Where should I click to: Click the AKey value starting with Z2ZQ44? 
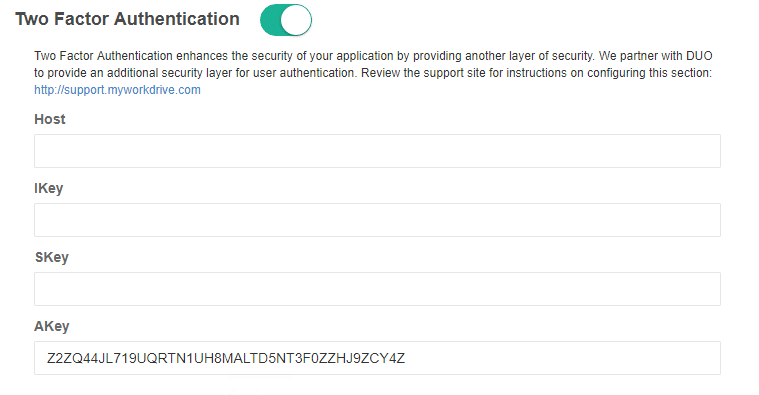coord(226,359)
